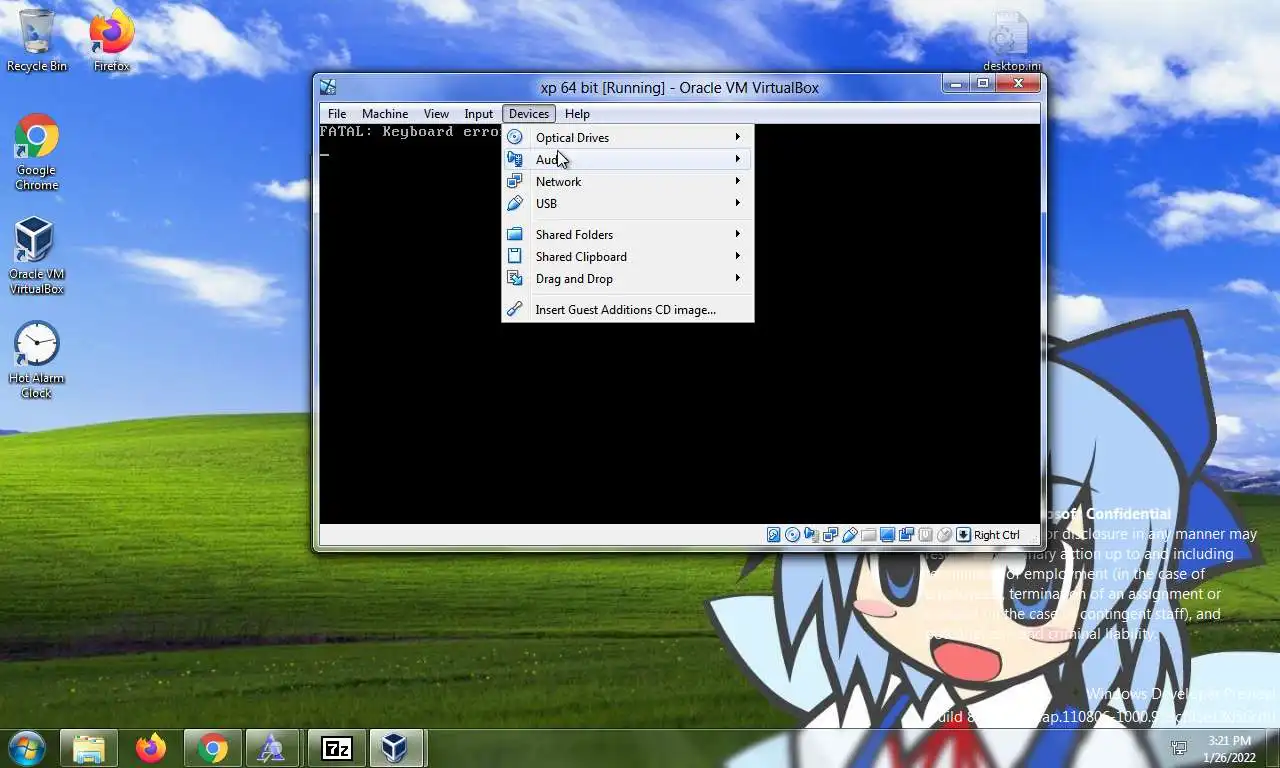The width and height of the screenshot is (1280, 768).
Task: Open Chrome from the taskbar
Action: (x=212, y=748)
